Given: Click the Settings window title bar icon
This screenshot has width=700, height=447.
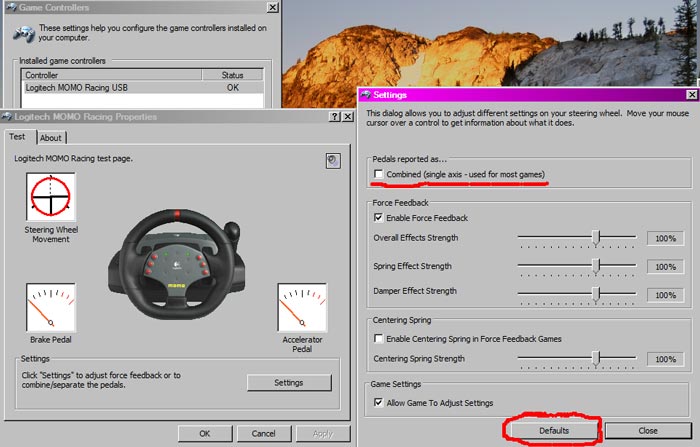Looking at the screenshot, I should pos(366,95).
